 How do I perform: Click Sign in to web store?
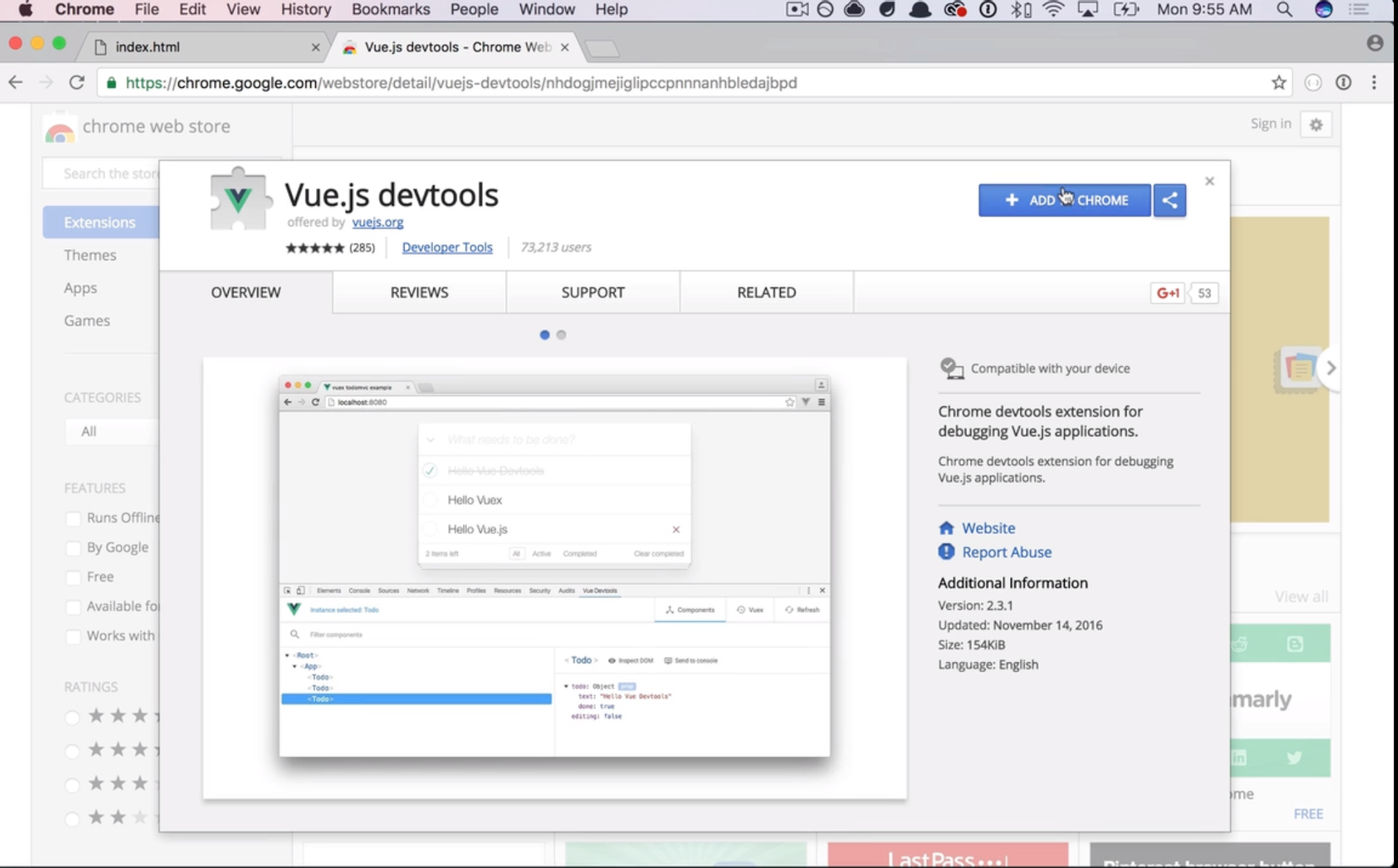pyautogui.click(x=1271, y=124)
